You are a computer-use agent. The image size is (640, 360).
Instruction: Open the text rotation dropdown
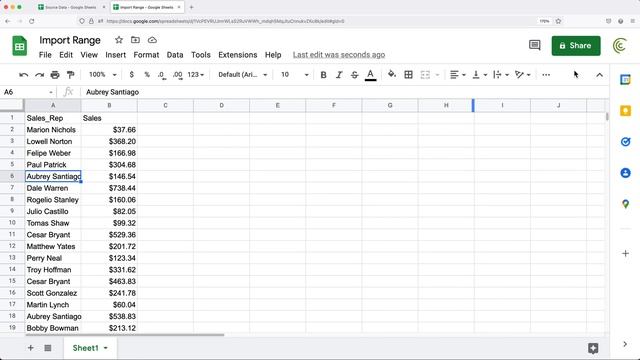coord(522,75)
